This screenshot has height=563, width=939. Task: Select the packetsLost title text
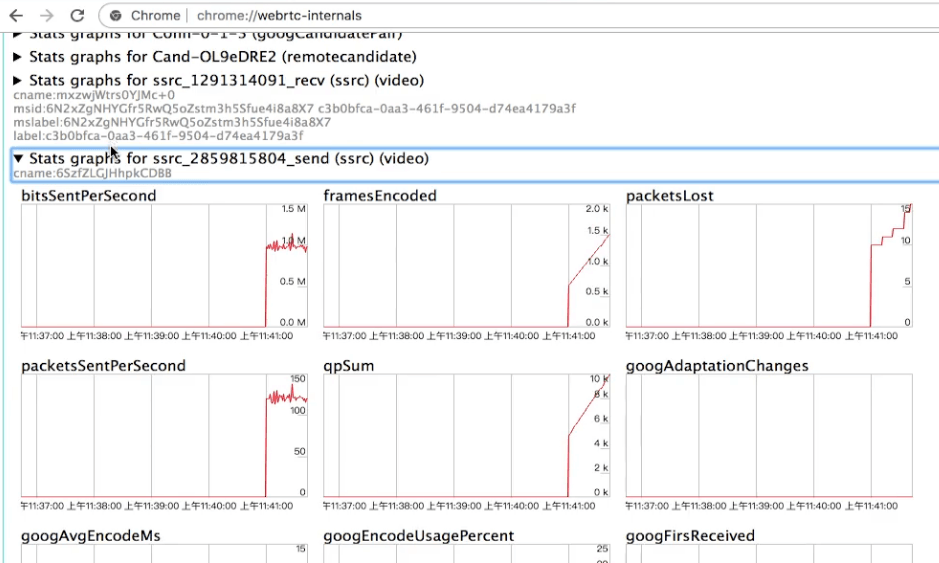tap(670, 196)
